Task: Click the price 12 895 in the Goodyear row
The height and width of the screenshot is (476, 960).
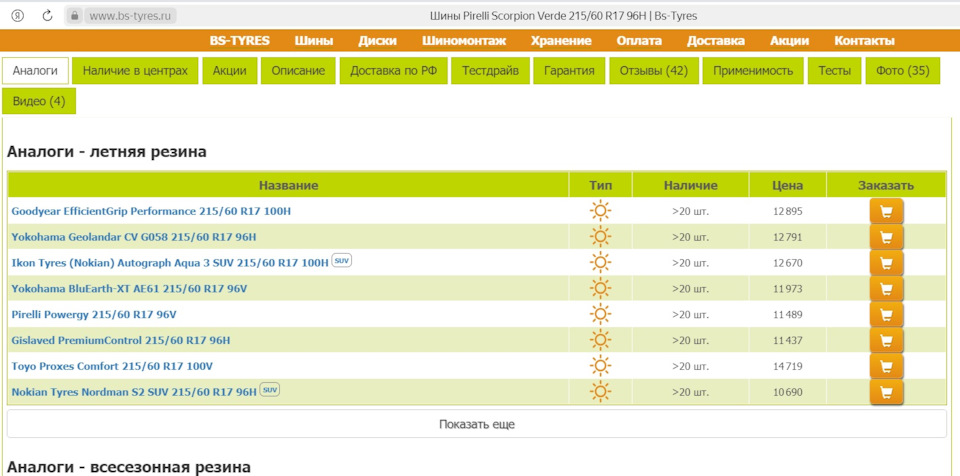Action: (x=787, y=211)
